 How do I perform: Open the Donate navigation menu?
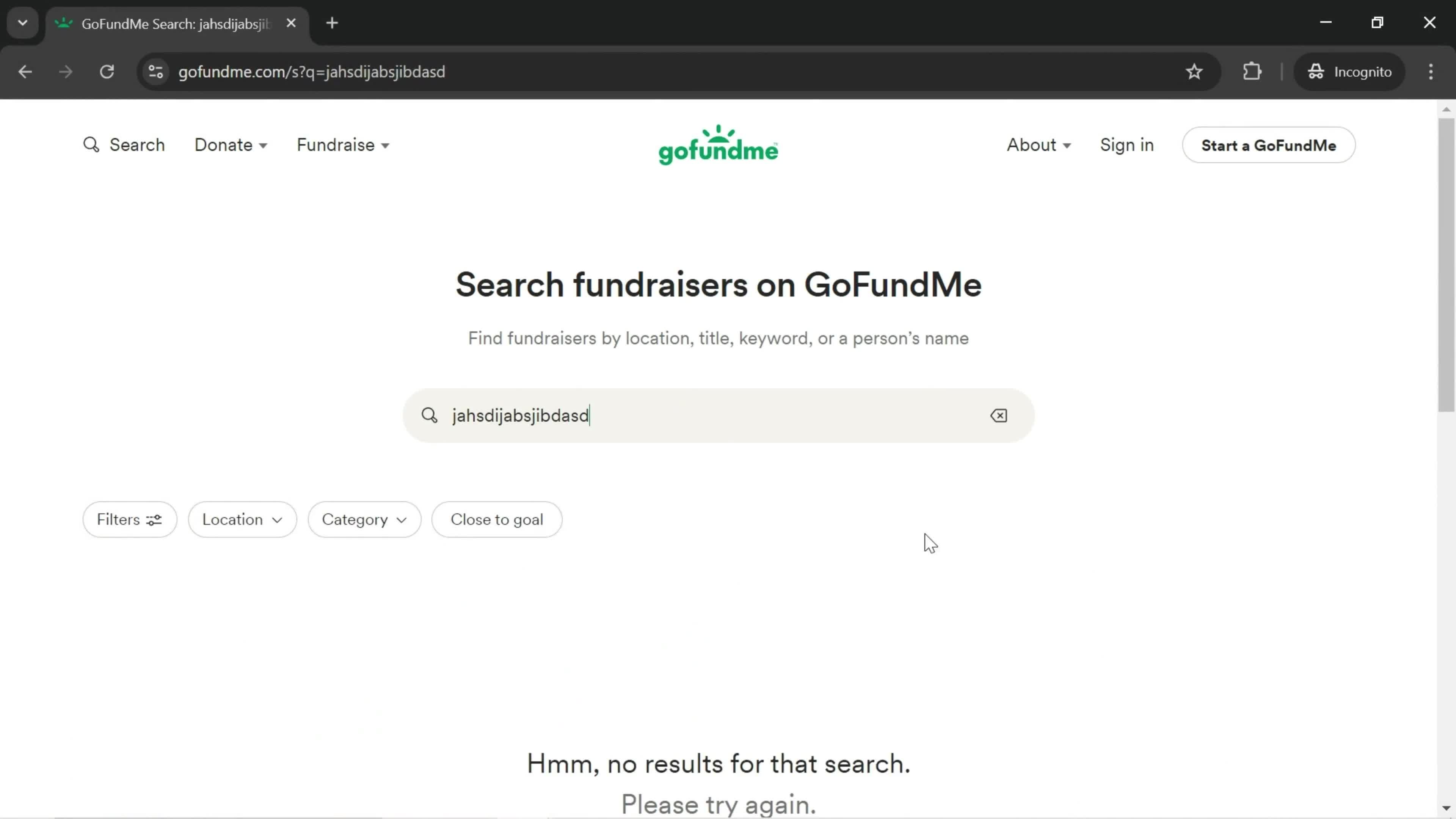click(x=231, y=145)
